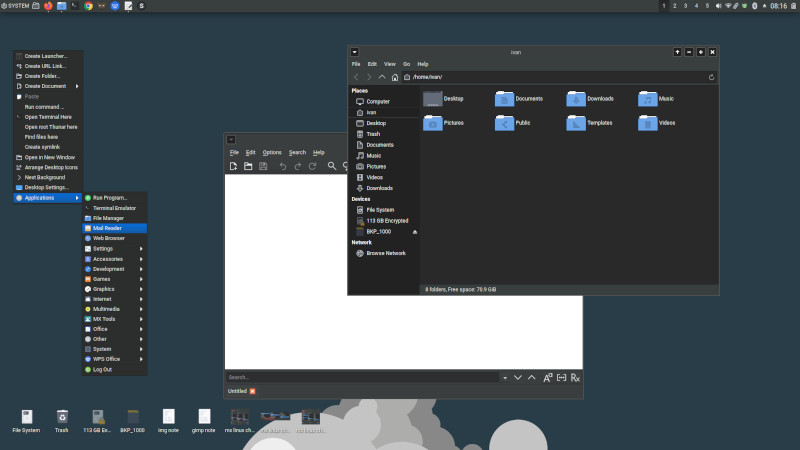
Task: Expand the MX Tools submenu
Action: click(x=115, y=319)
